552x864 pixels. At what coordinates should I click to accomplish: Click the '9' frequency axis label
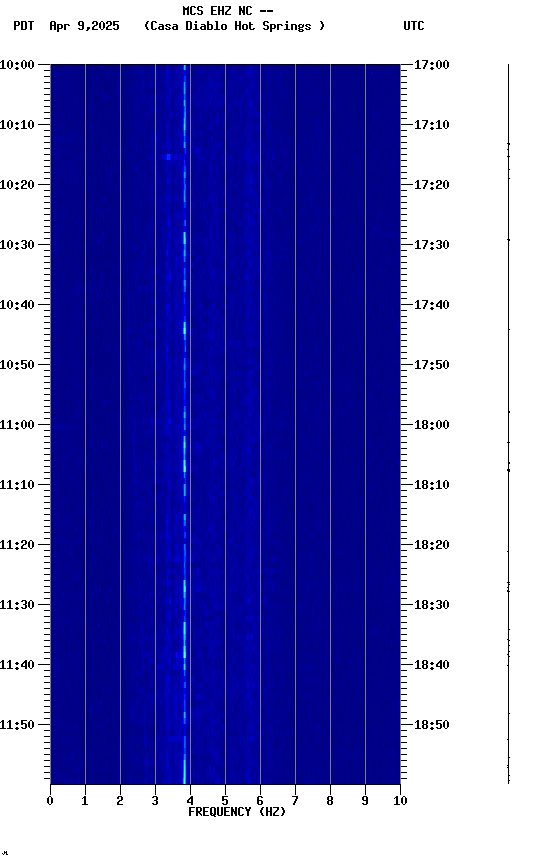(x=365, y=802)
